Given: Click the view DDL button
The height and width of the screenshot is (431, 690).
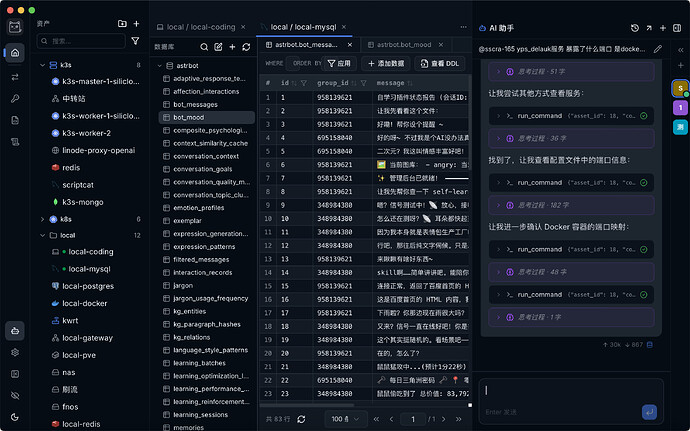Looking at the screenshot, I should click(x=440, y=63).
